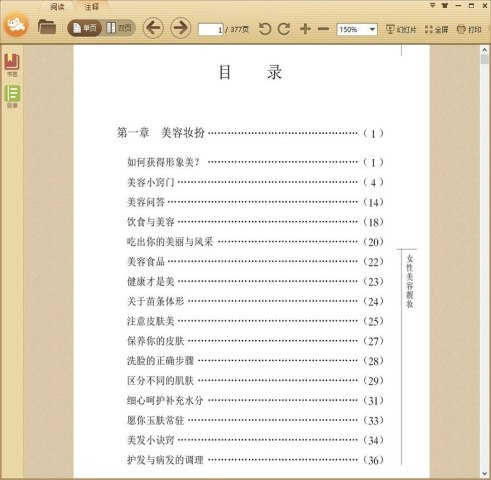The height and width of the screenshot is (480, 491).
Task: Enter fullscreen mode (全屏)
Action: tap(436, 30)
